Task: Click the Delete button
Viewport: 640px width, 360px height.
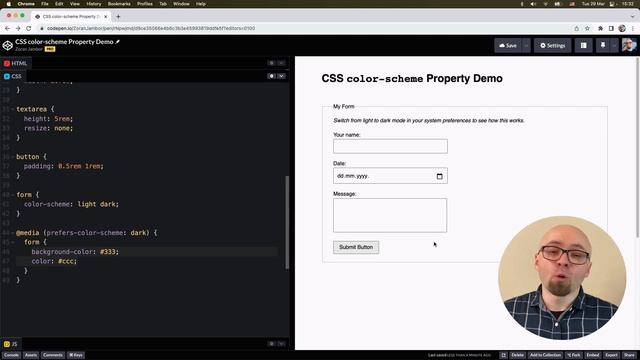Action: click(518, 355)
